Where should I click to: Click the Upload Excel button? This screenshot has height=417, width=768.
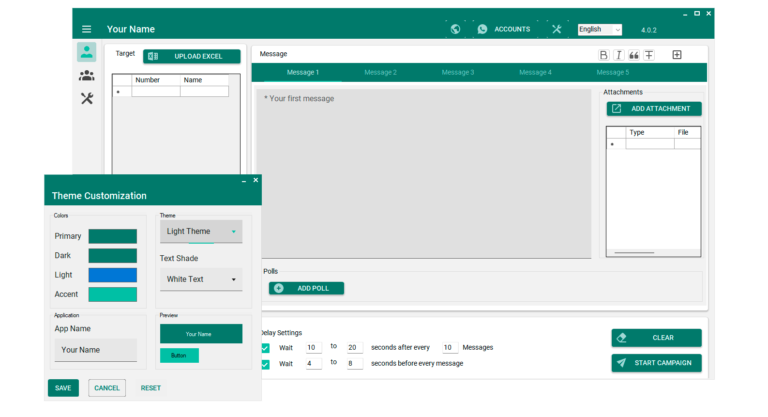coord(192,56)
